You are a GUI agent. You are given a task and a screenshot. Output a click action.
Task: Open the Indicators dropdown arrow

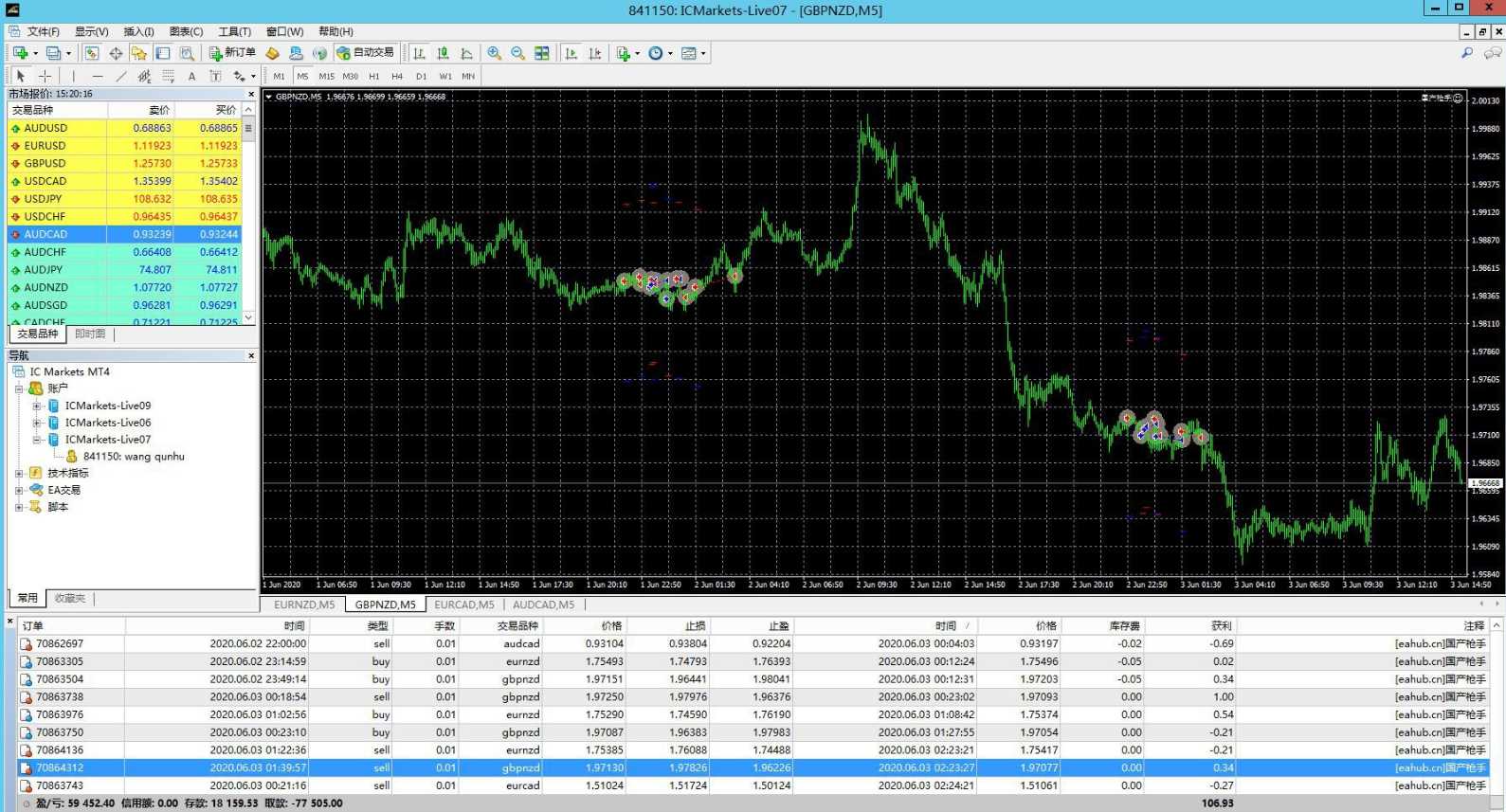click(x=637, y=54)
